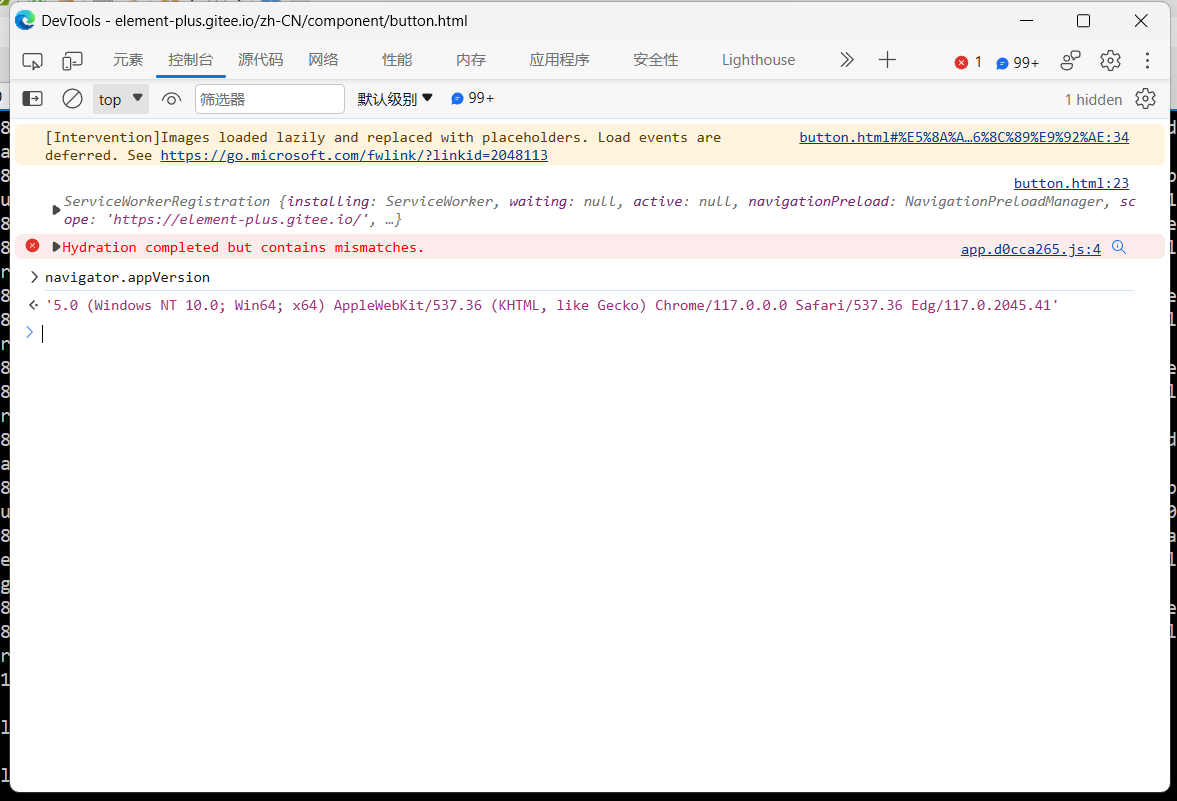
Task: Select the inspect element picker tool
Action: point(32,60)
